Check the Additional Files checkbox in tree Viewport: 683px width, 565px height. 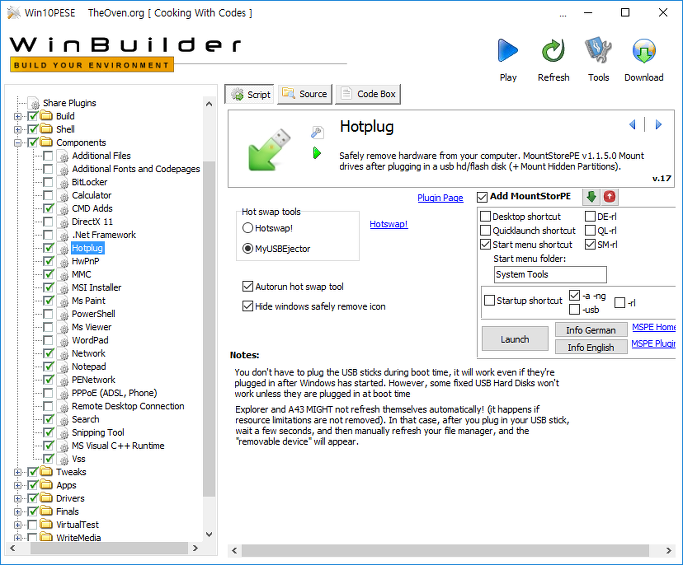click(48, 156)
